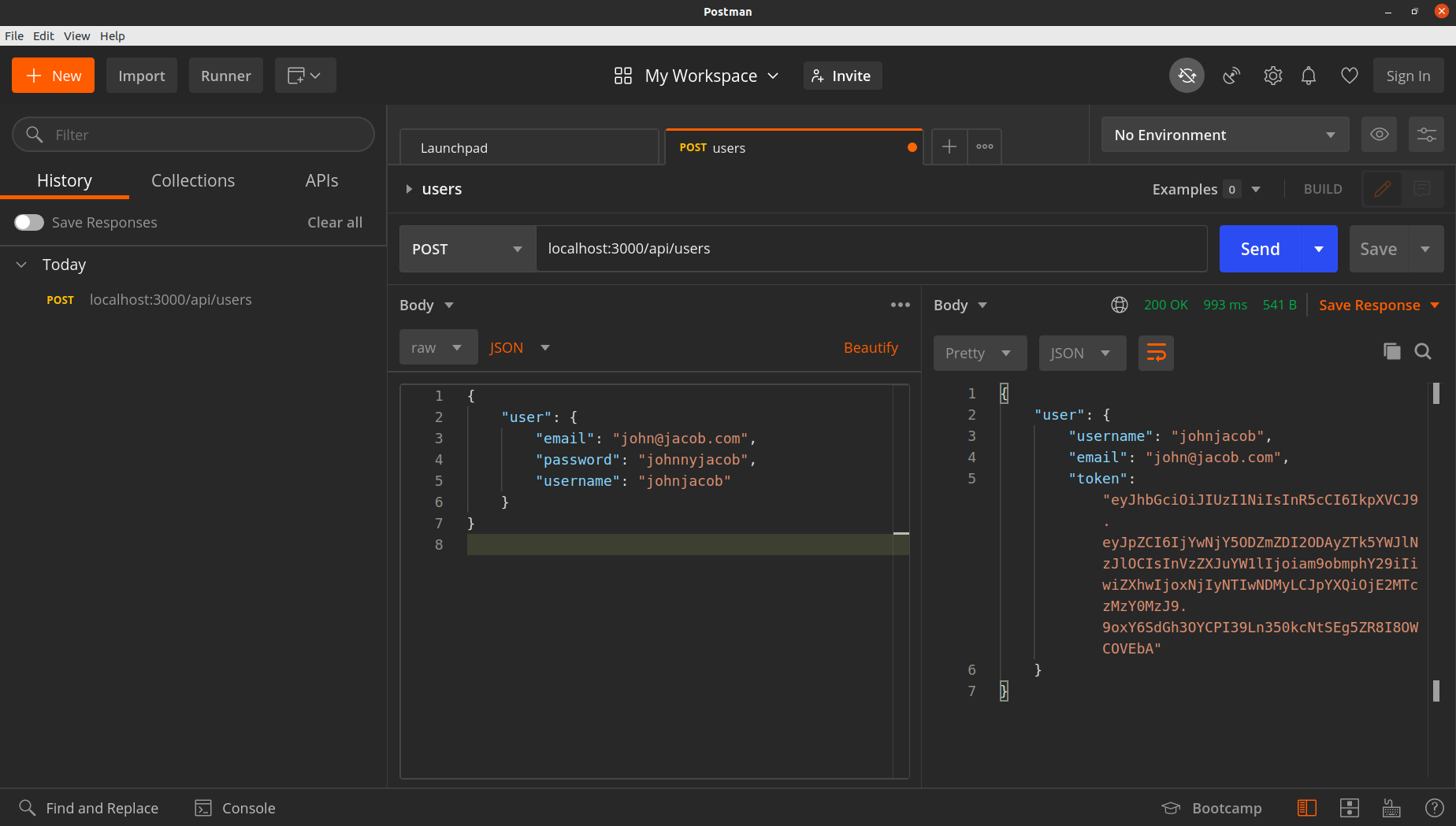Image resolution: width=1456 pixels, height=826 pixels.
Task: Open Find and Replace
Action: (x=89, y=808)
